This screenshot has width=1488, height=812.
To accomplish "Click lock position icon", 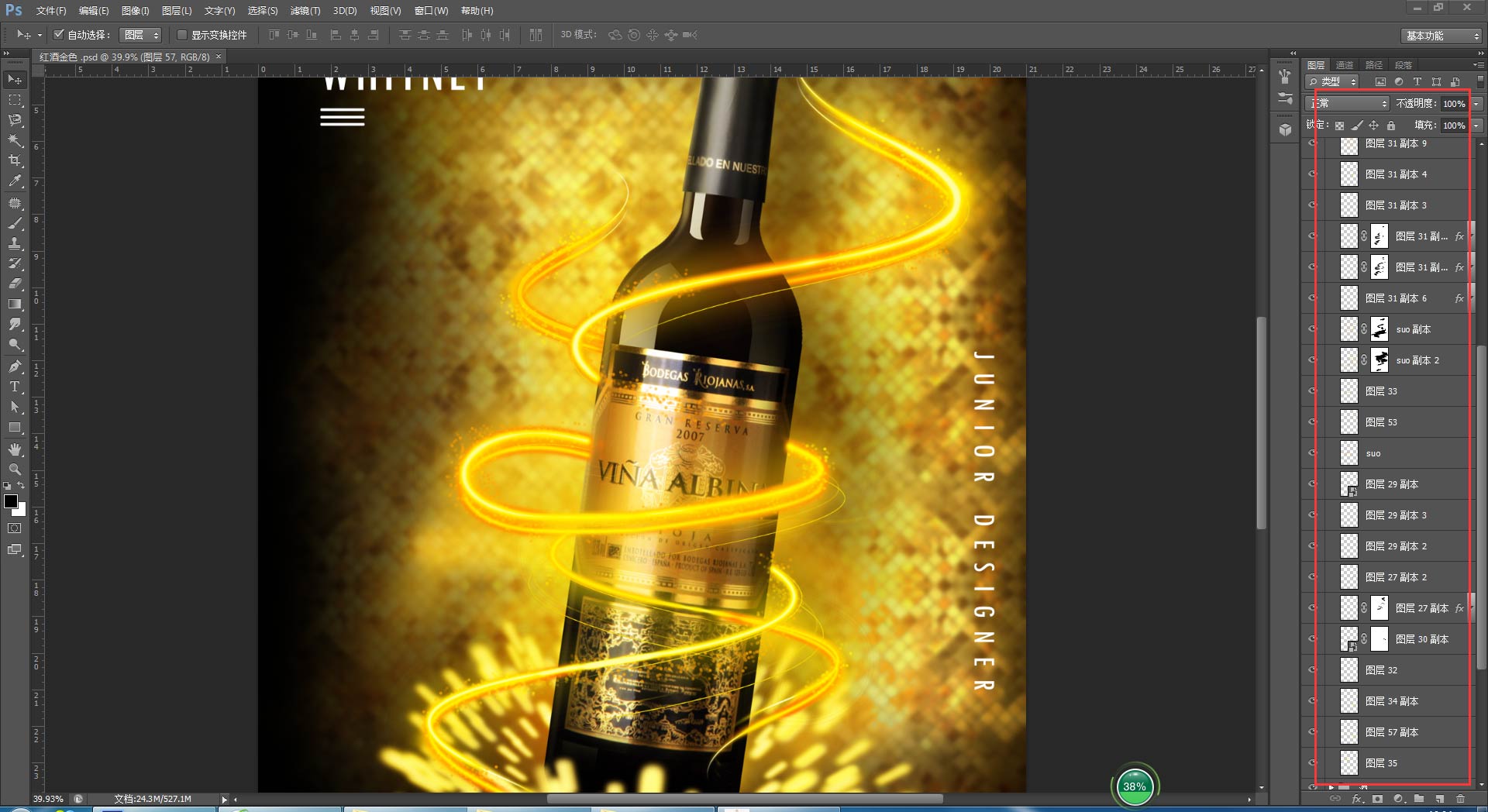I will click(1374, 126).
